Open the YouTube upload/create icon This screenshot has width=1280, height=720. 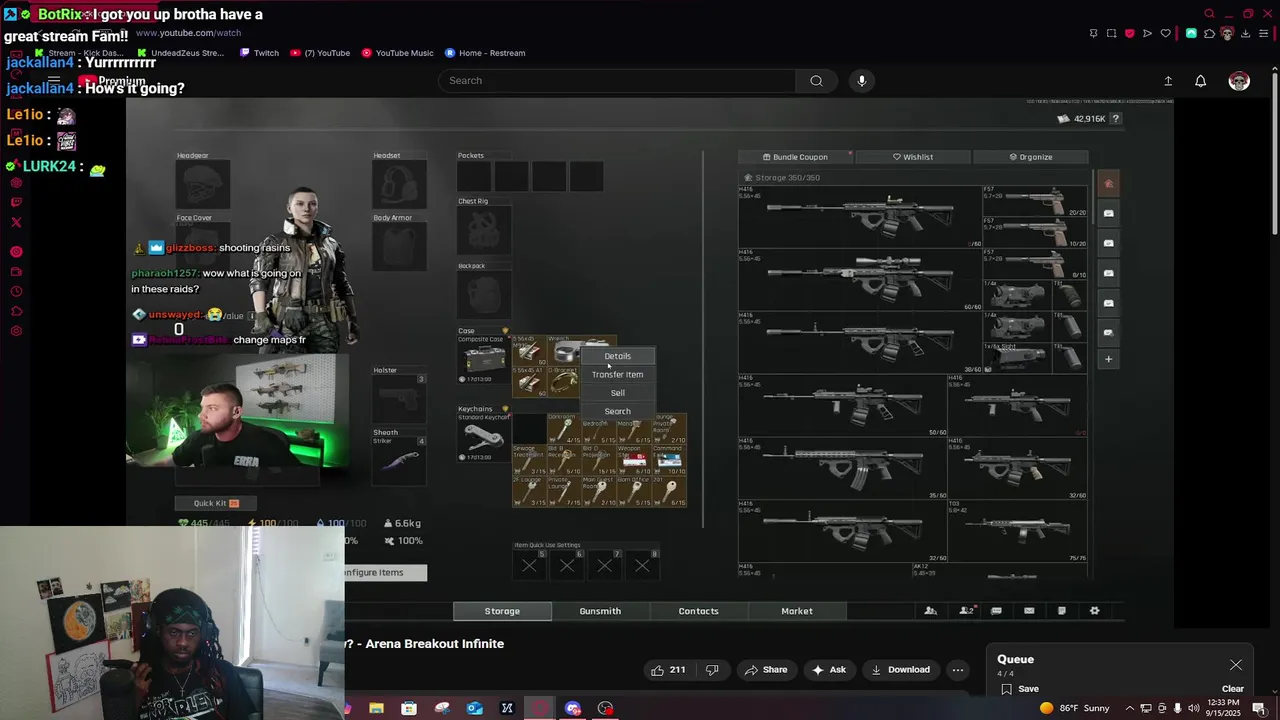1168,81
